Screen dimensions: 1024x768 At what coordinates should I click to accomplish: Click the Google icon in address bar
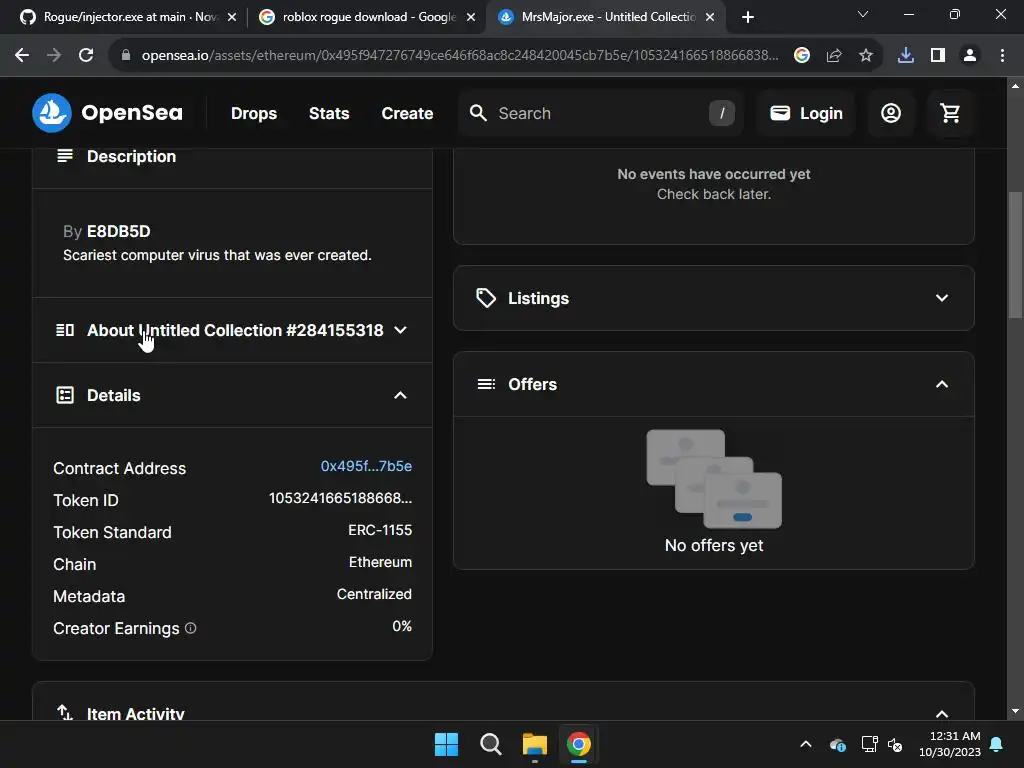[802, 56]
